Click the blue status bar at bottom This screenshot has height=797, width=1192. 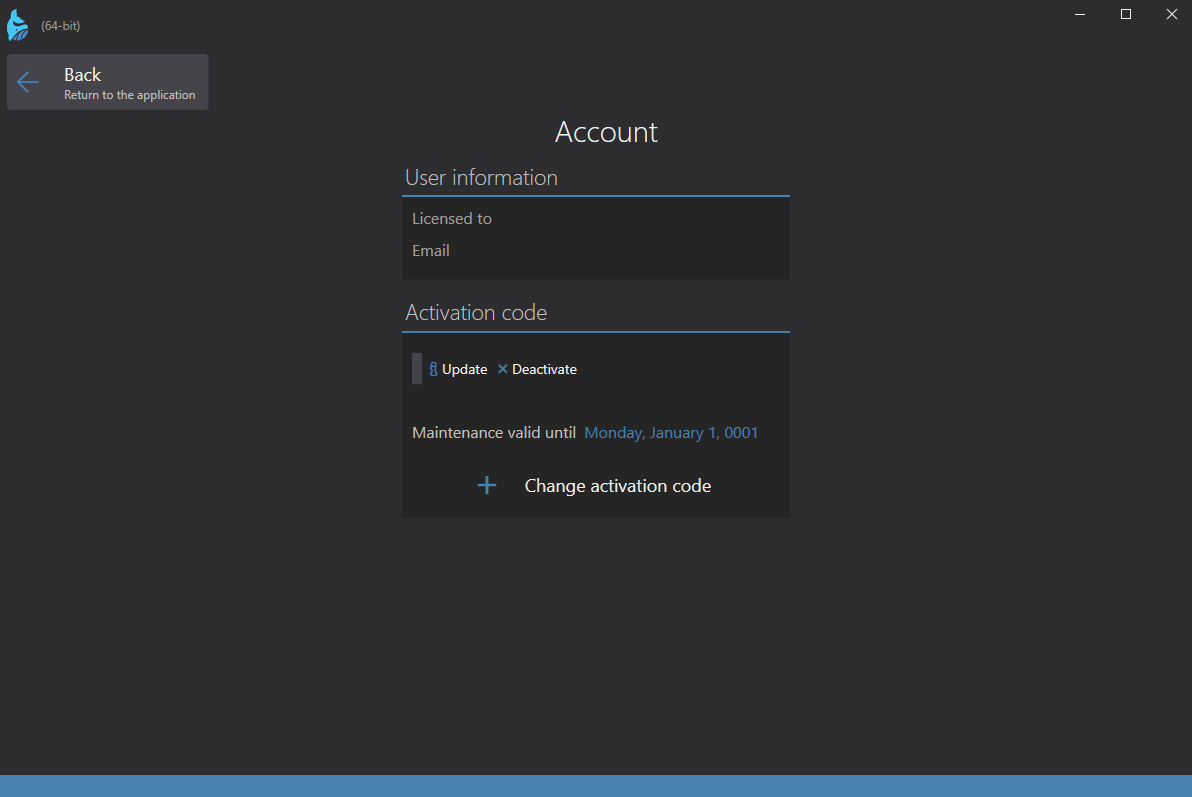[x=596, y=785]
